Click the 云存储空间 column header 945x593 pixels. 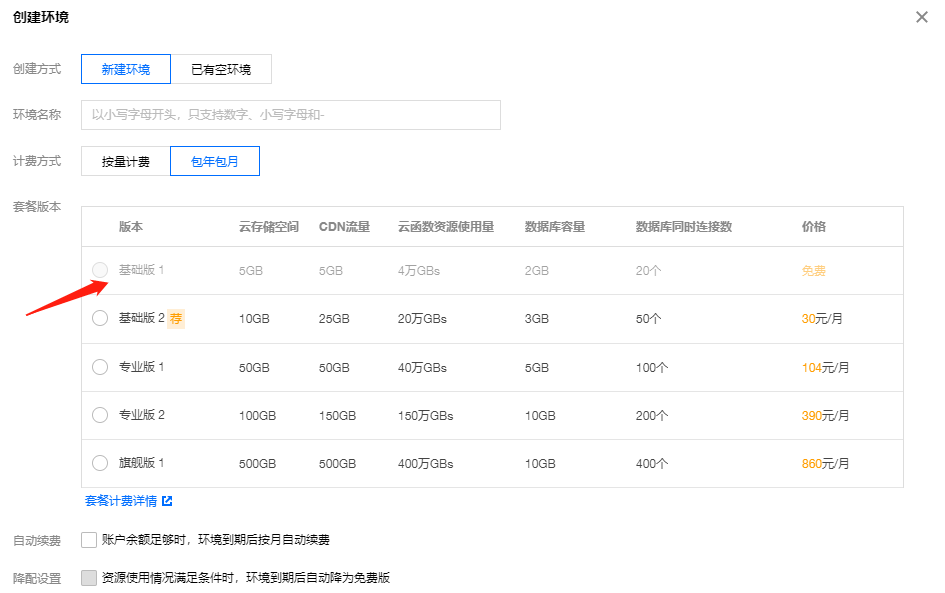tap(268, 227)
